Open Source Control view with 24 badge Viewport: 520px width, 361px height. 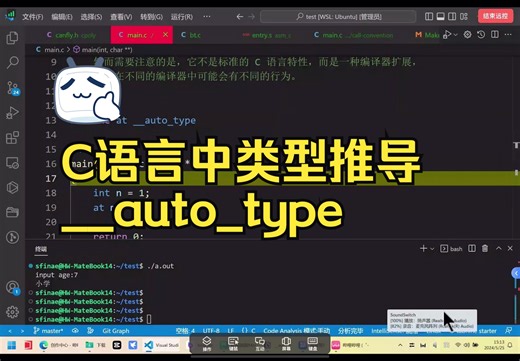(13, 88)
